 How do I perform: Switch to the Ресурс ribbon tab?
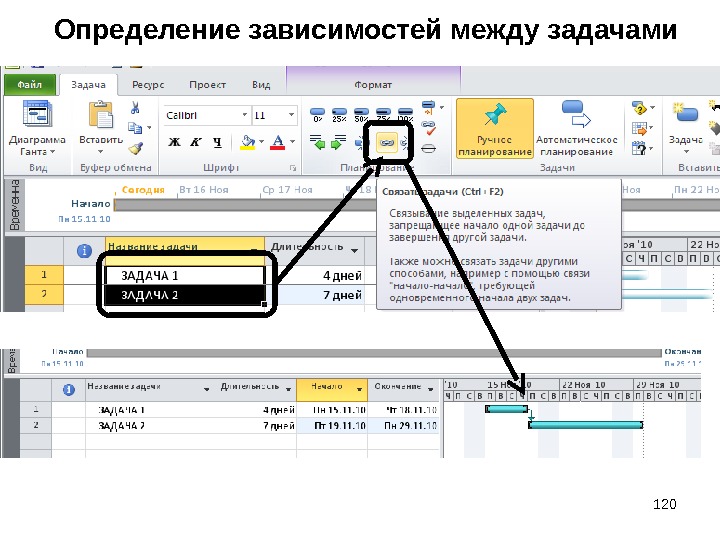coord(148,85)
